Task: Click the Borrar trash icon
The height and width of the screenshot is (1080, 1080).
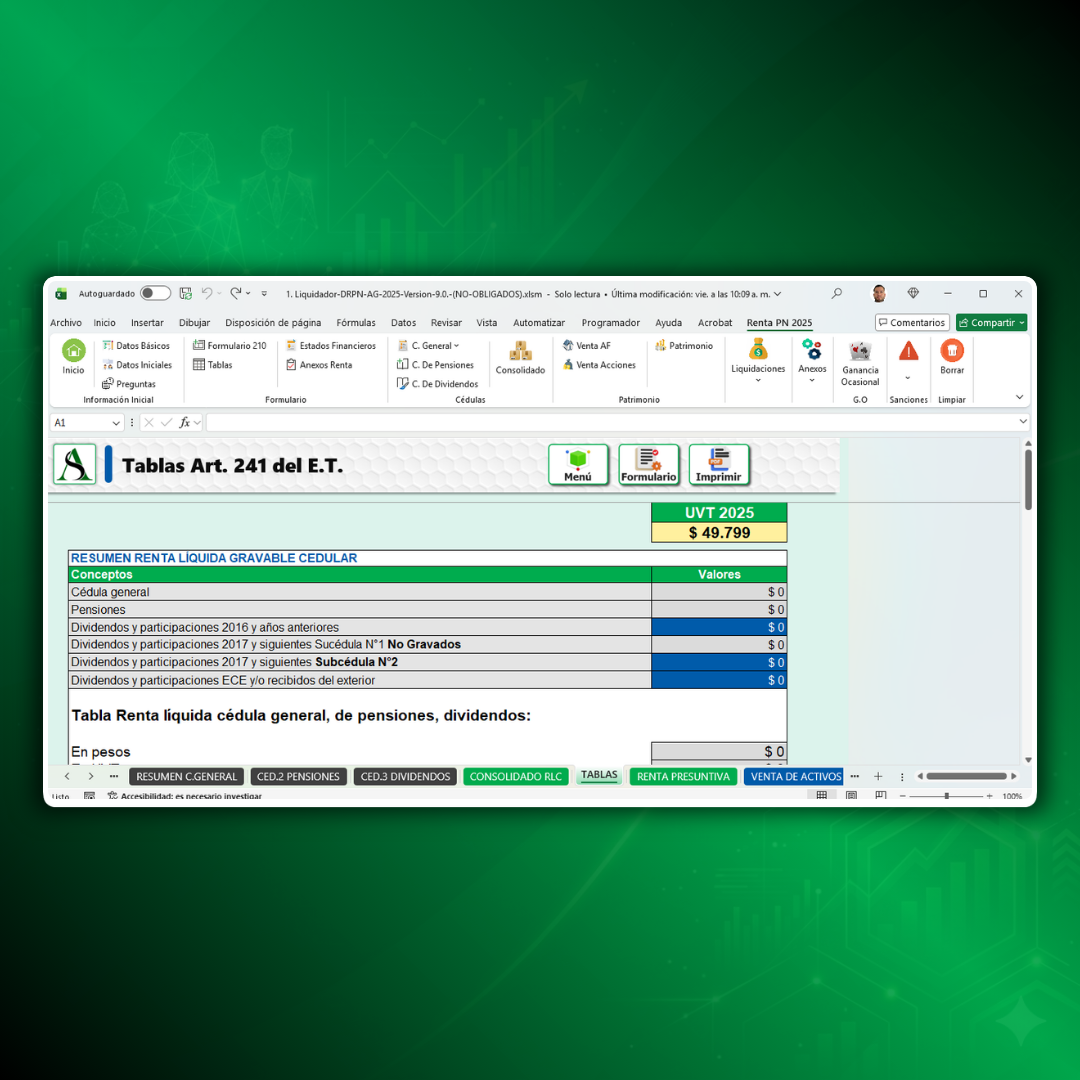Action: pos(952,351)
